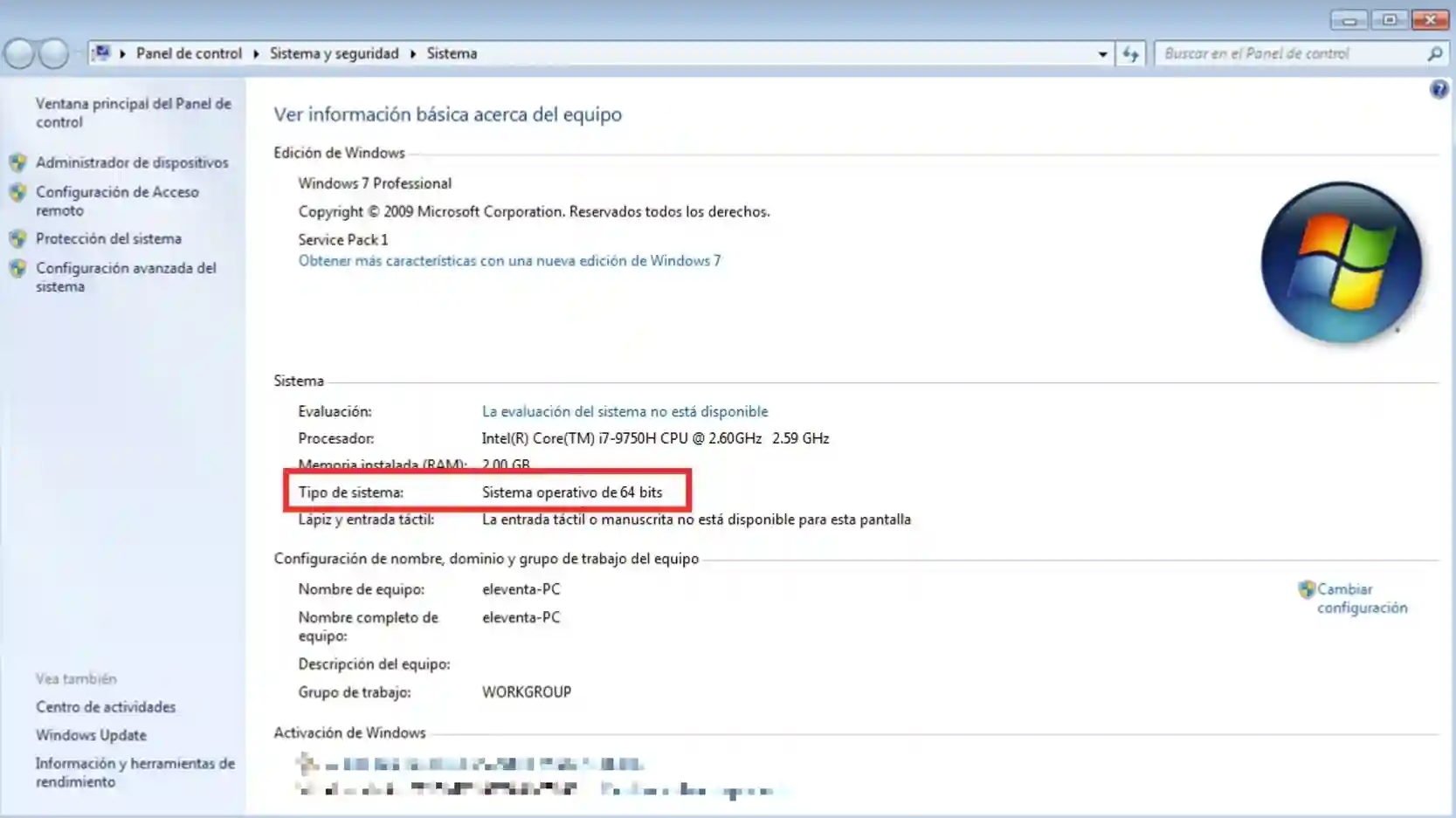
Task: Click the search magnifier icon
Action: (x=1434, y=53)
